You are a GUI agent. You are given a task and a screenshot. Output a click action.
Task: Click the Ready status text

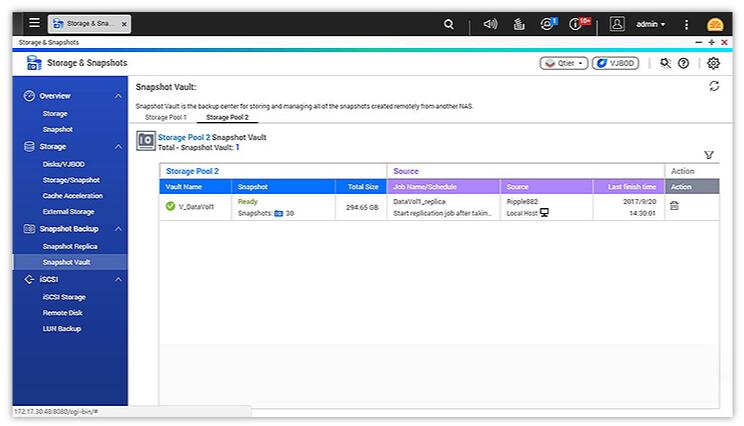[x=248, y=202]
